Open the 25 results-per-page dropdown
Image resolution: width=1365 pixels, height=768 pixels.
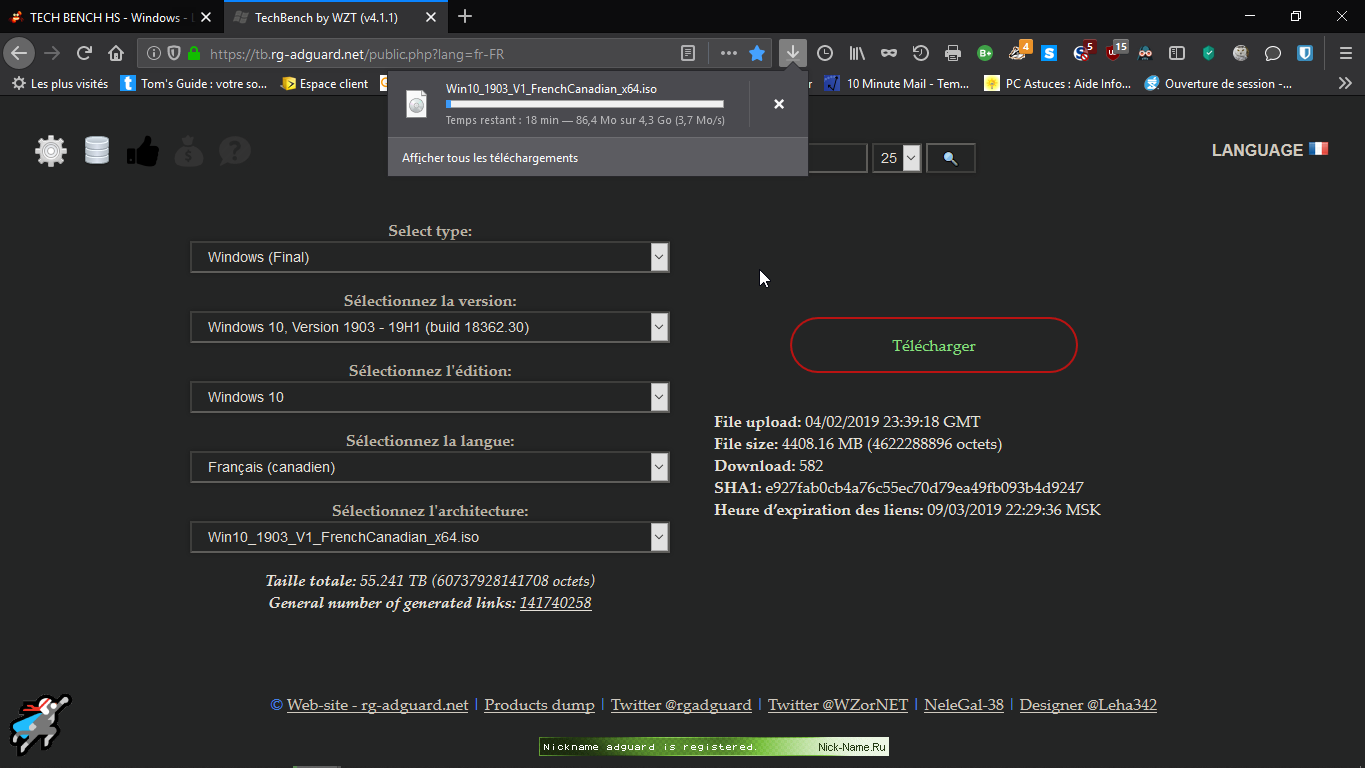coord(897,158)
